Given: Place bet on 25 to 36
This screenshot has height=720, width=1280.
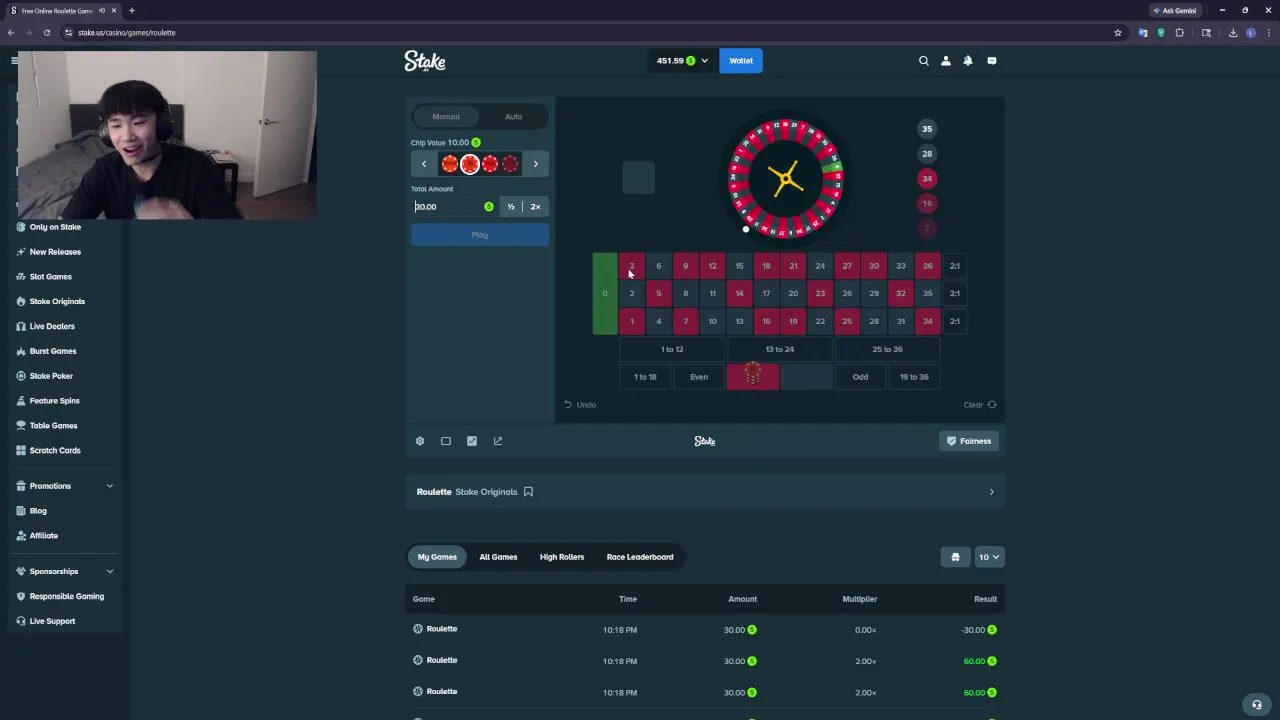Looking at the screenshot, I should tap(887, 350).
